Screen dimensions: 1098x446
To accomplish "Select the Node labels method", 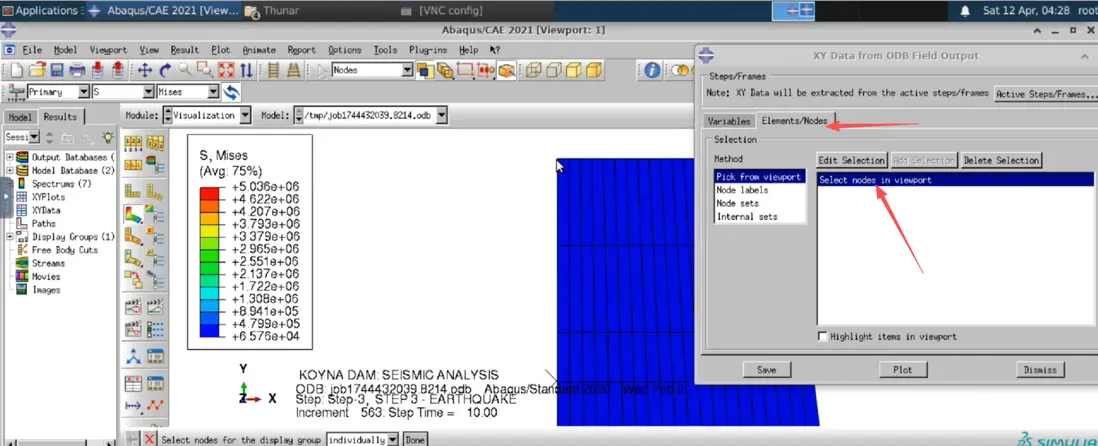I will click(759, 190).
